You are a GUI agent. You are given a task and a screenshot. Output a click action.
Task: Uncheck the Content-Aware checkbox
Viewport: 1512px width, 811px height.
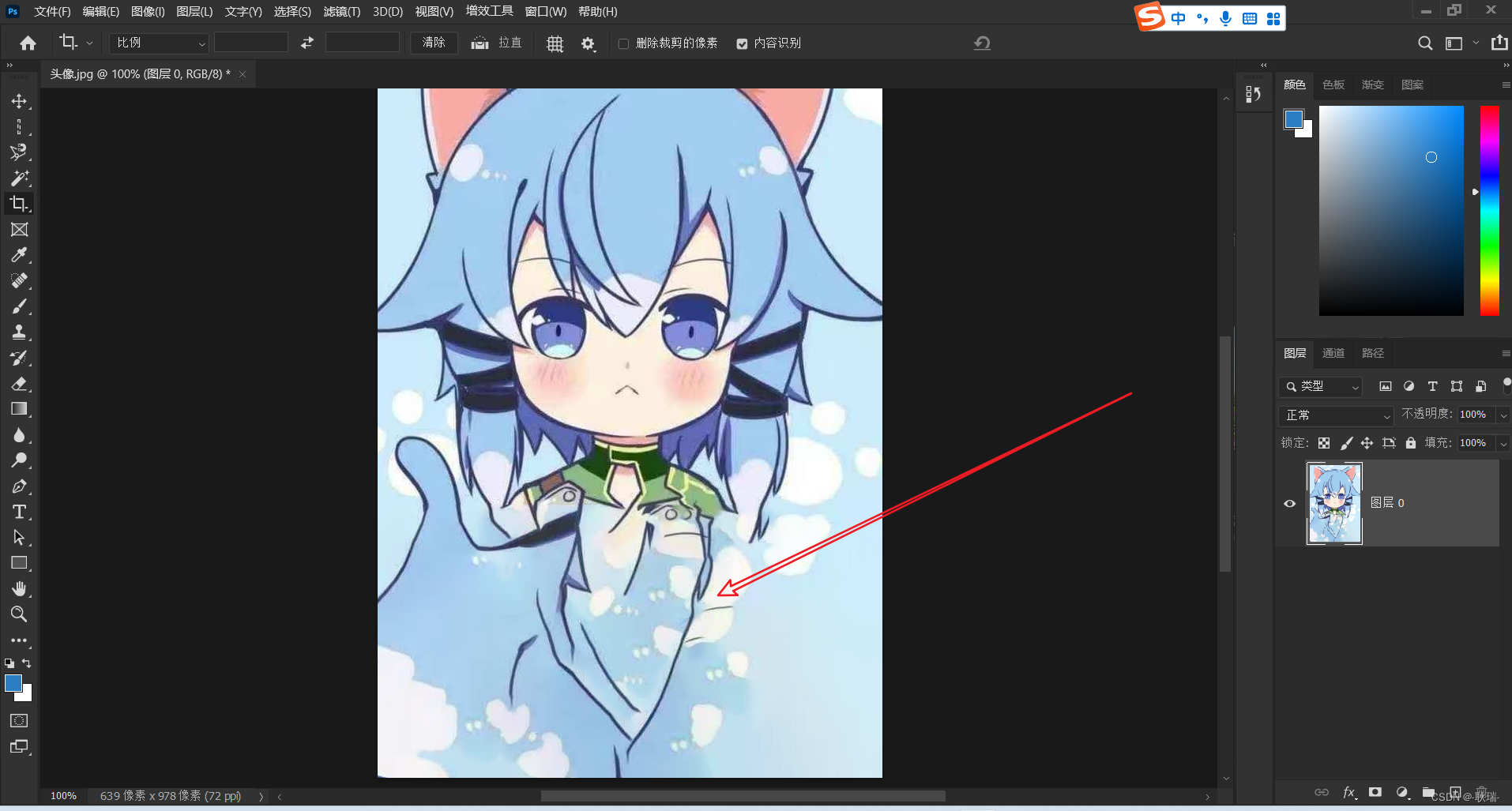coord(742,43)
